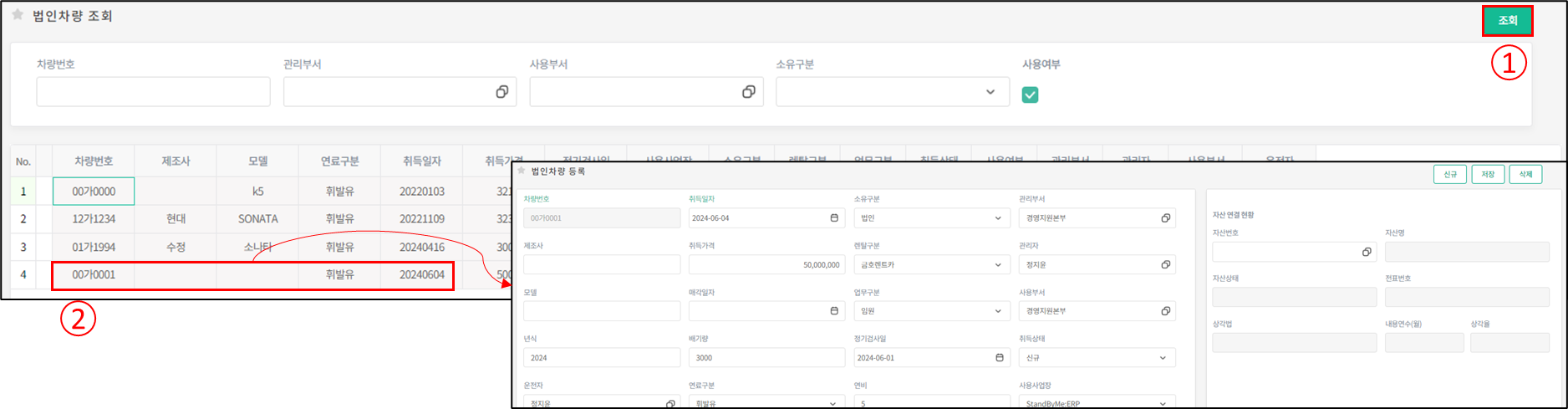Open 자산번호 lookup popup icon
Viewport: 1568px width, 409px height.
coord(1367,252)
